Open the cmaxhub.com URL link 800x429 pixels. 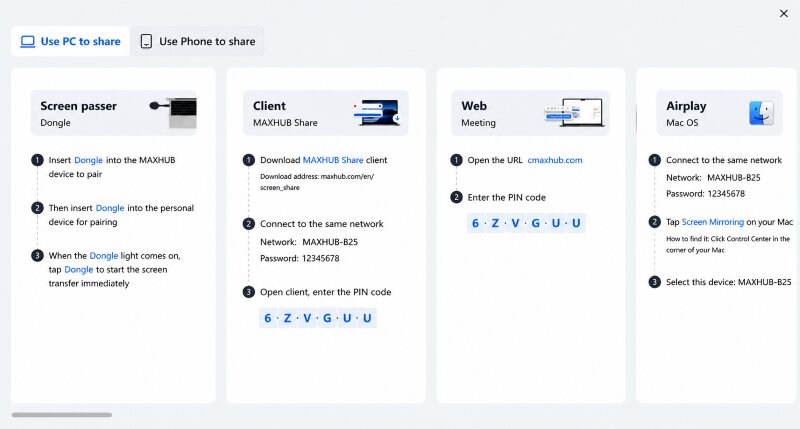pyautogui.click(x=555, y=160)
